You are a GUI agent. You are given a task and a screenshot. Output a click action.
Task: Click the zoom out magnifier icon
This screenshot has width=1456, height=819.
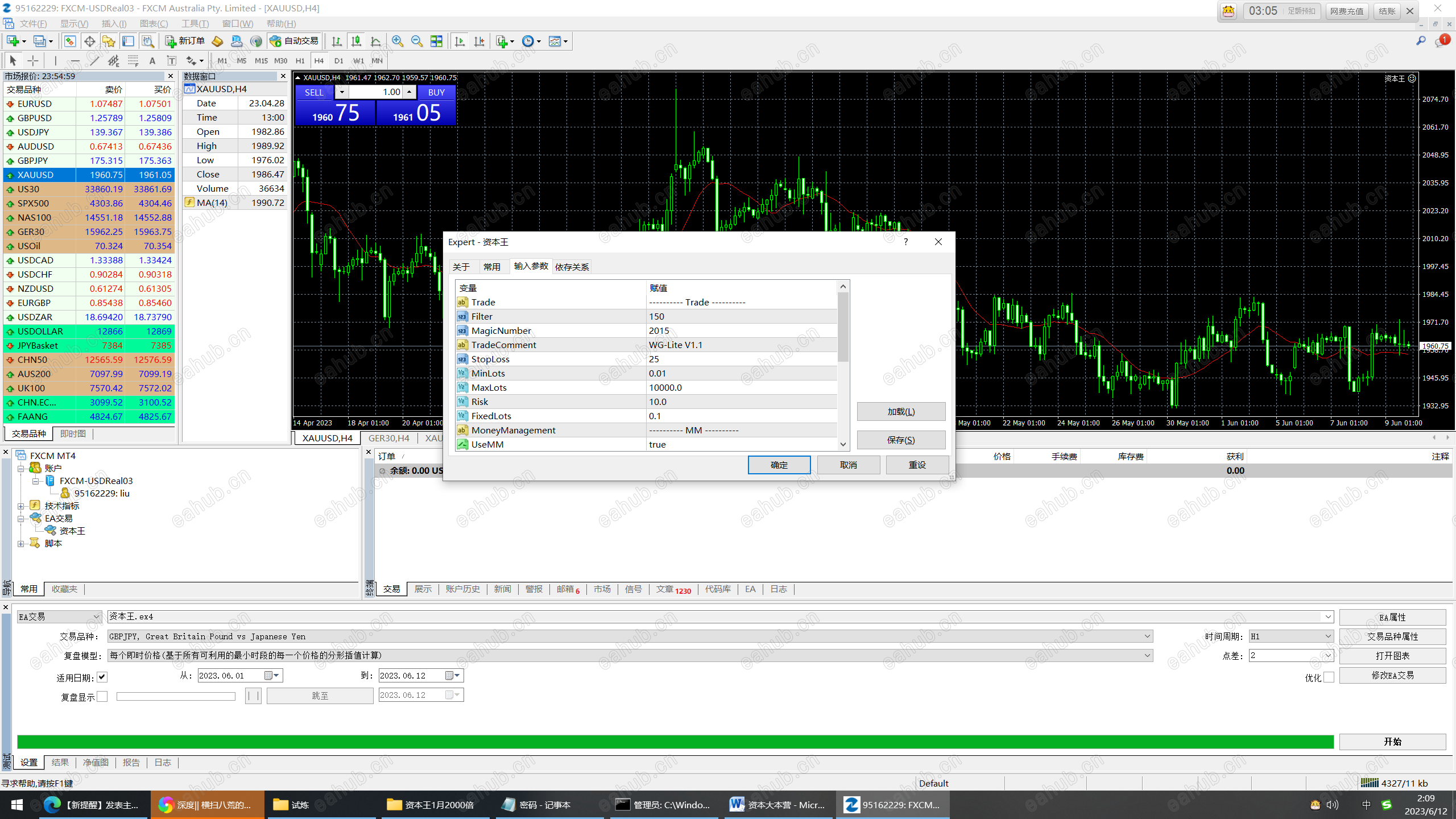[x=417, y=41]
